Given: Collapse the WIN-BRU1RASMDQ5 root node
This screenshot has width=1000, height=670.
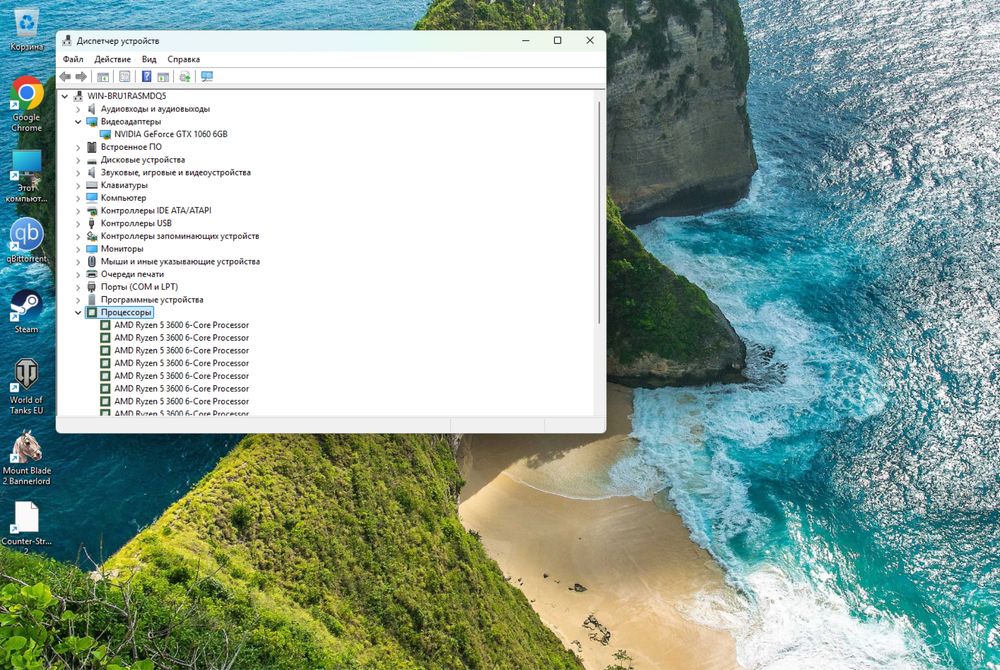Looking at the screenshot, I should (x=64, y=96).
